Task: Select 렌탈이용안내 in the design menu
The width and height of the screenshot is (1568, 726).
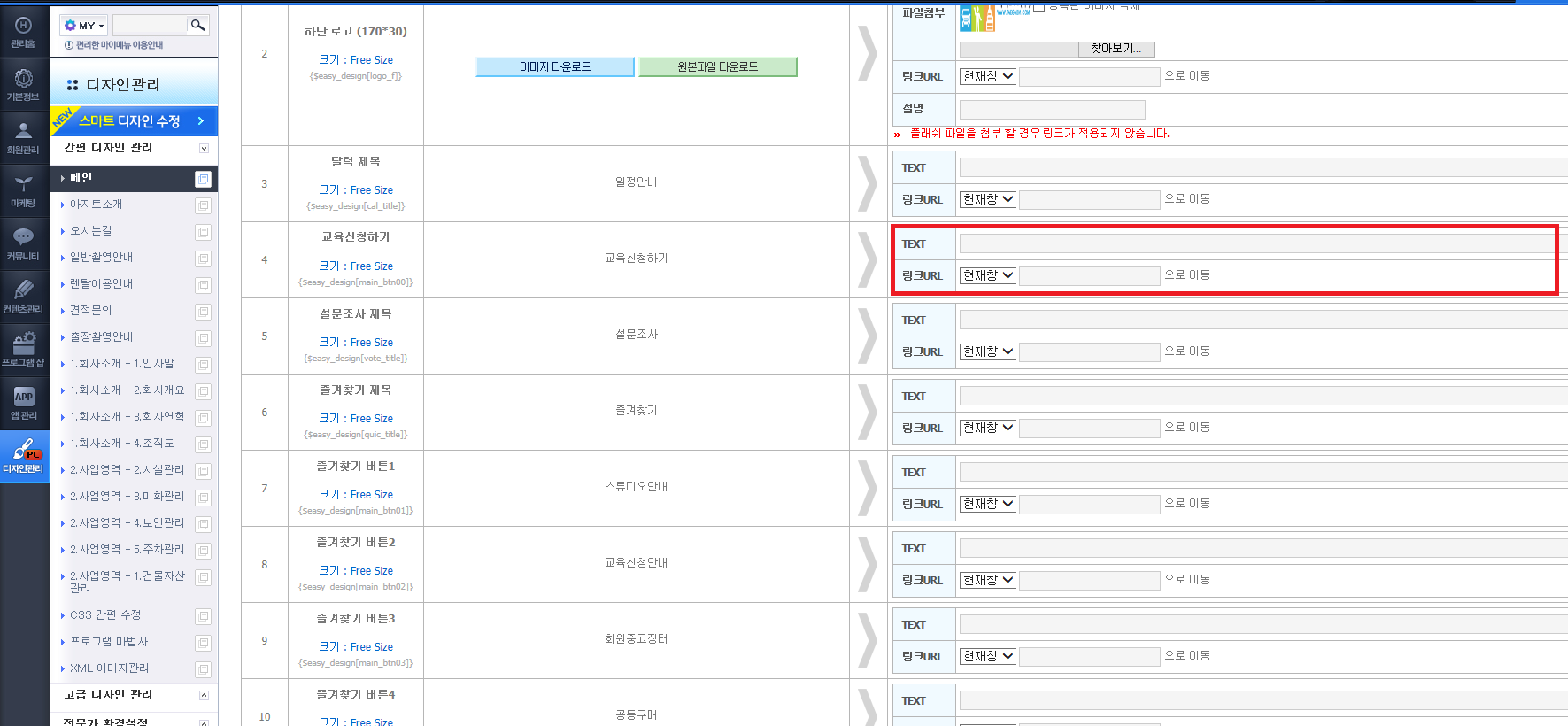Action: click(102, 284)
